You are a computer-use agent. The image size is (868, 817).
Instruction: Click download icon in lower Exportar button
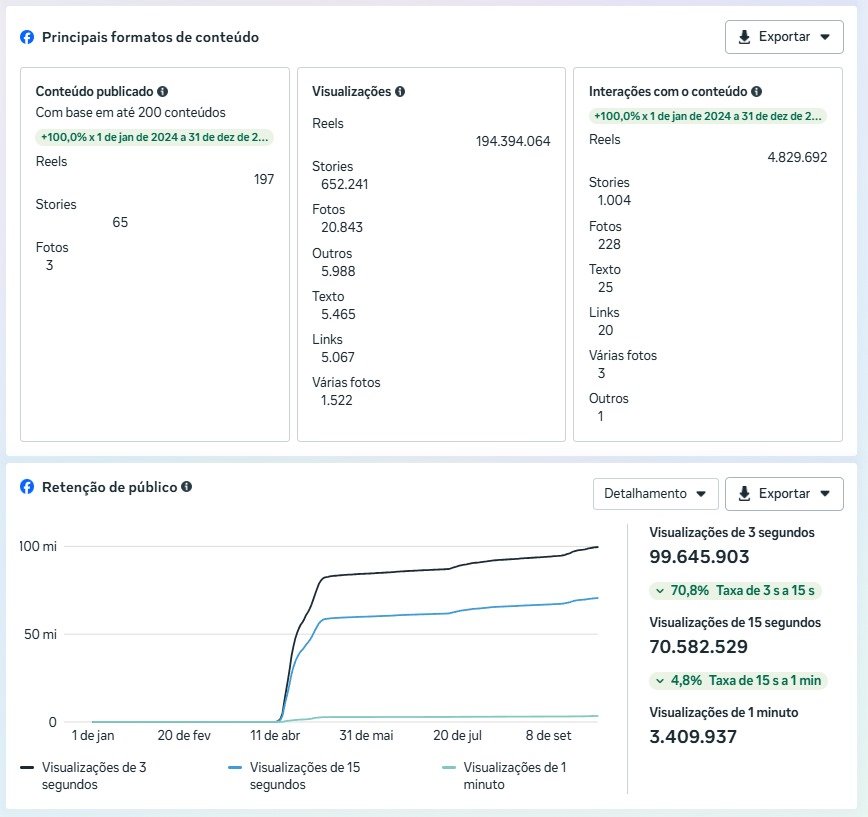744,493
